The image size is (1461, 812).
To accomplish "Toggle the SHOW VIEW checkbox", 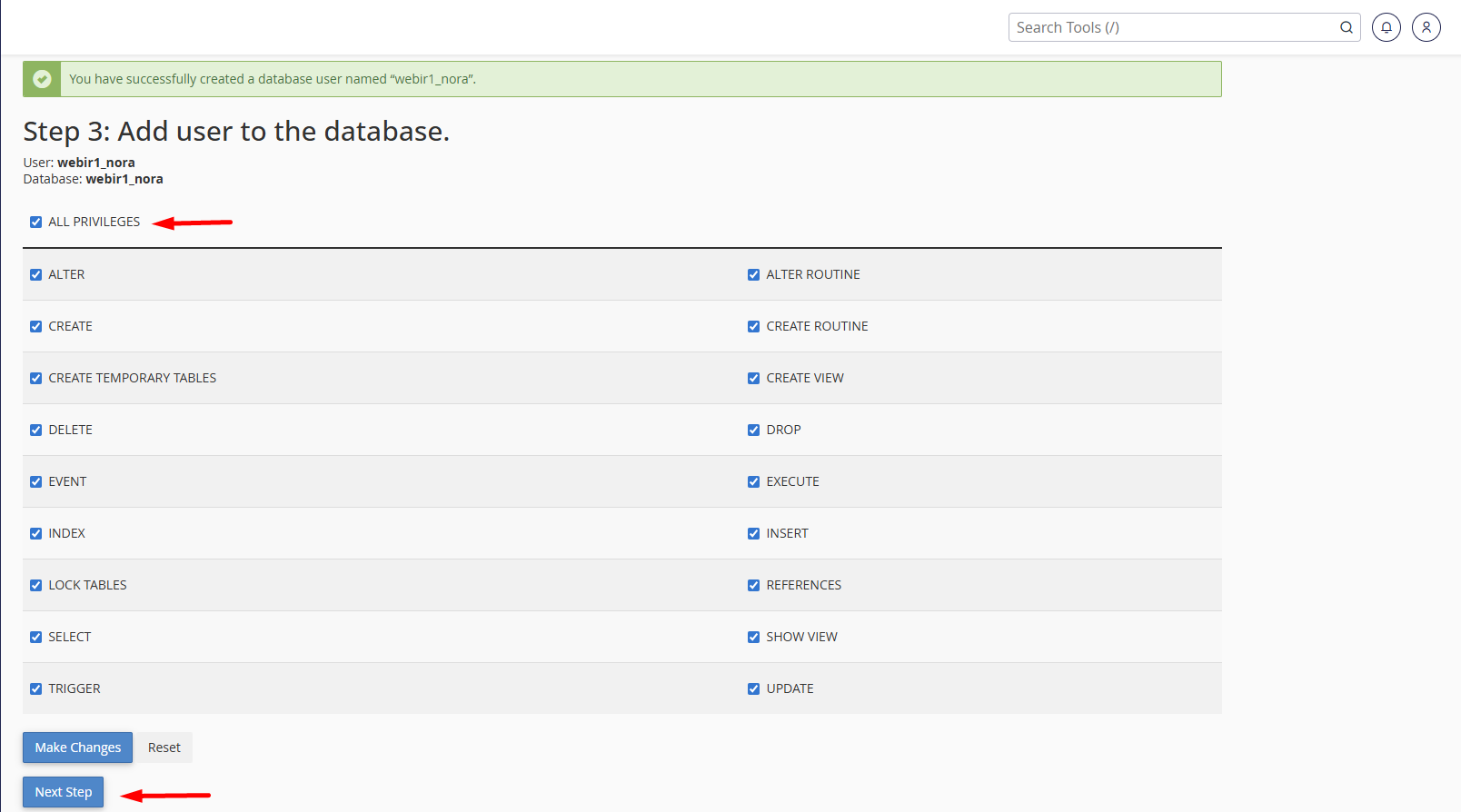I will click(753, 637).
